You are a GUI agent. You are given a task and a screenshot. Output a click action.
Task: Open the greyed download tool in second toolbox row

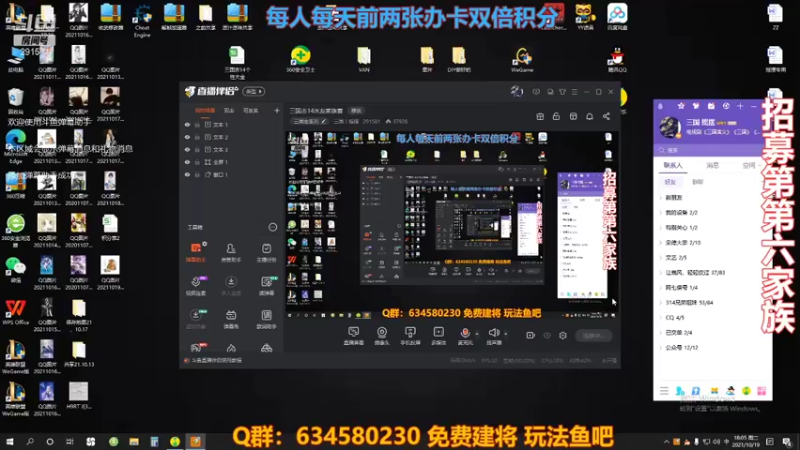(231, 286)
